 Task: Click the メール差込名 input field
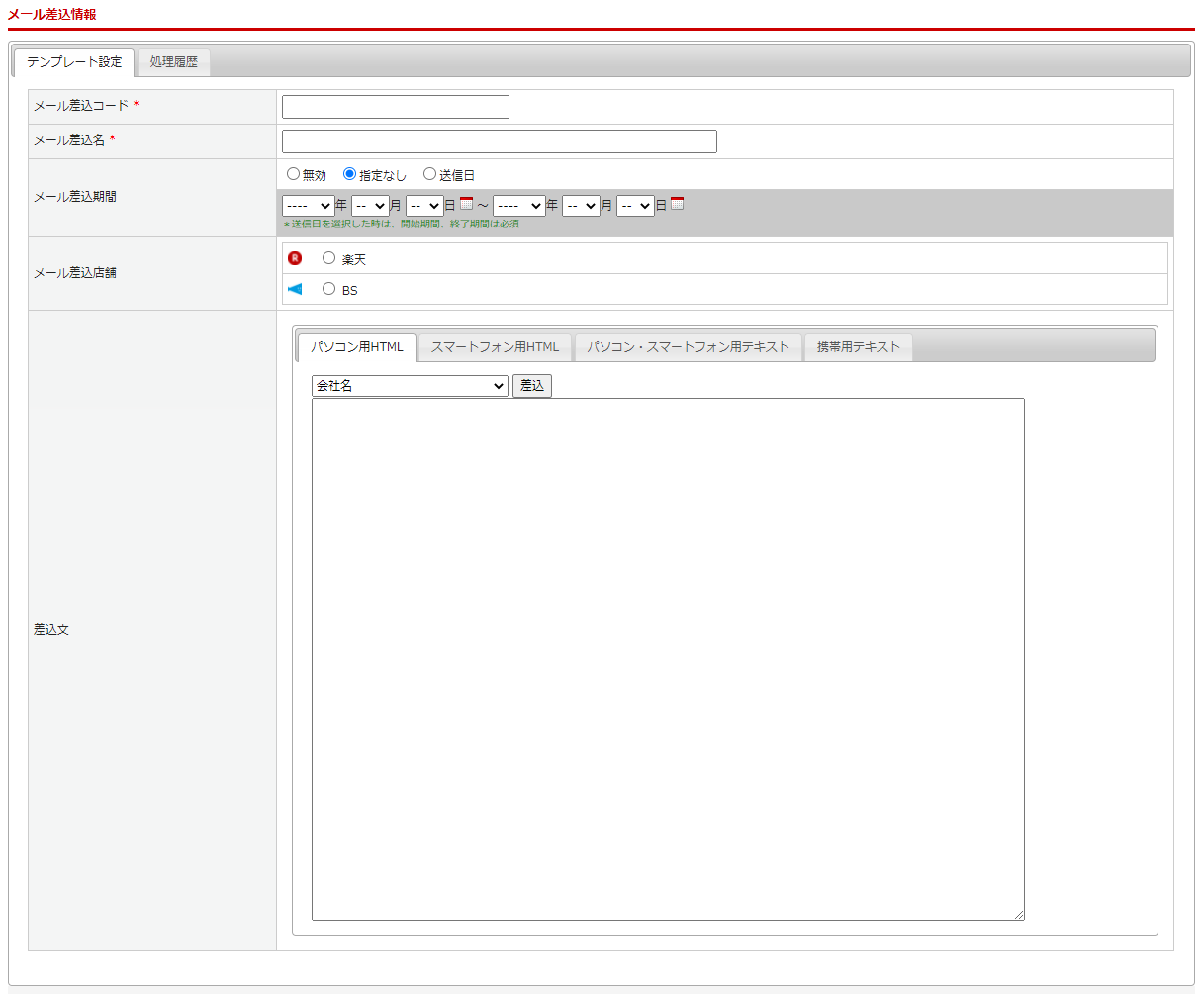(499, 141)
